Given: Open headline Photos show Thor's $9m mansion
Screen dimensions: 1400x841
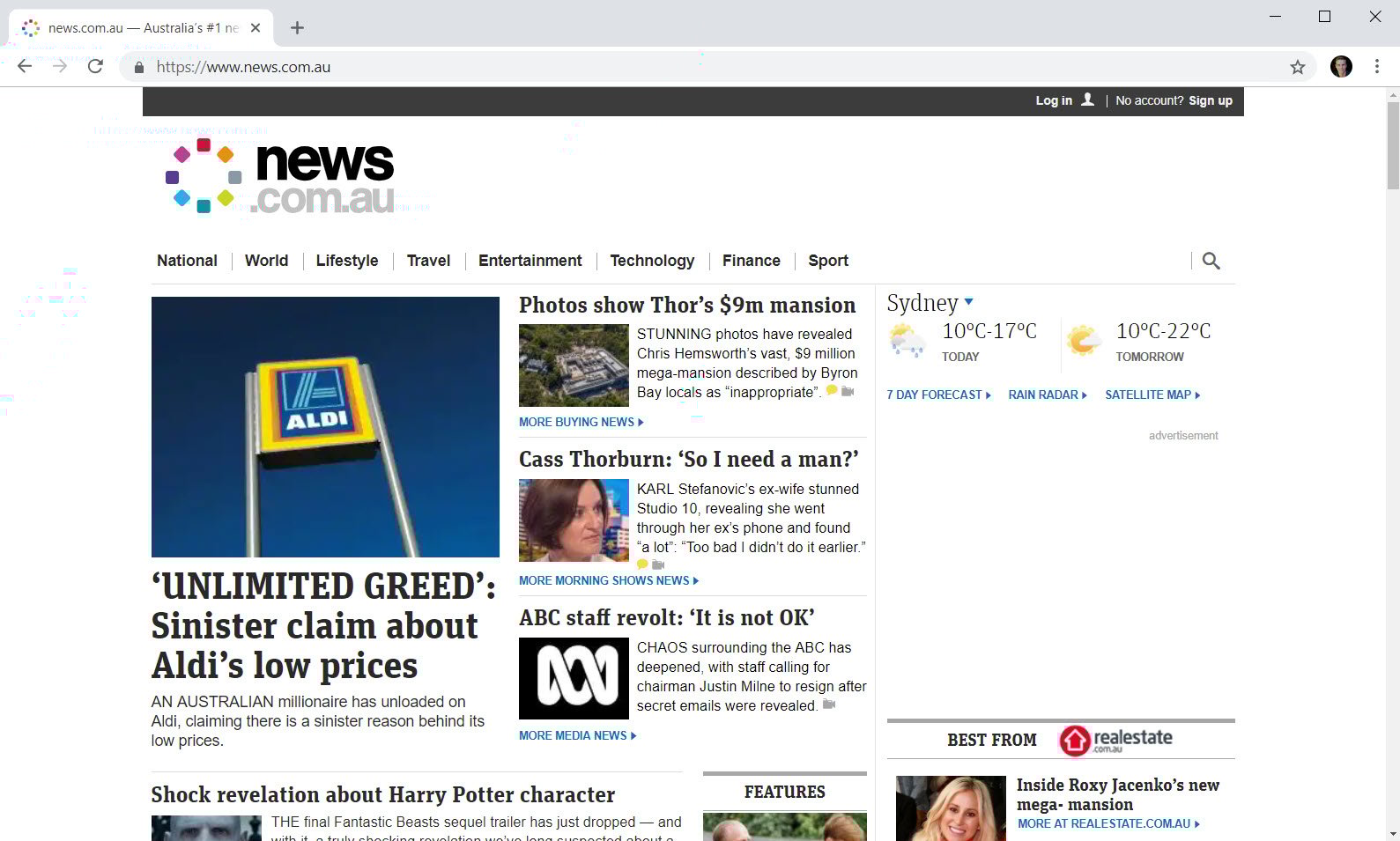Looking at the screenshot, I should (x=687, y=305).
